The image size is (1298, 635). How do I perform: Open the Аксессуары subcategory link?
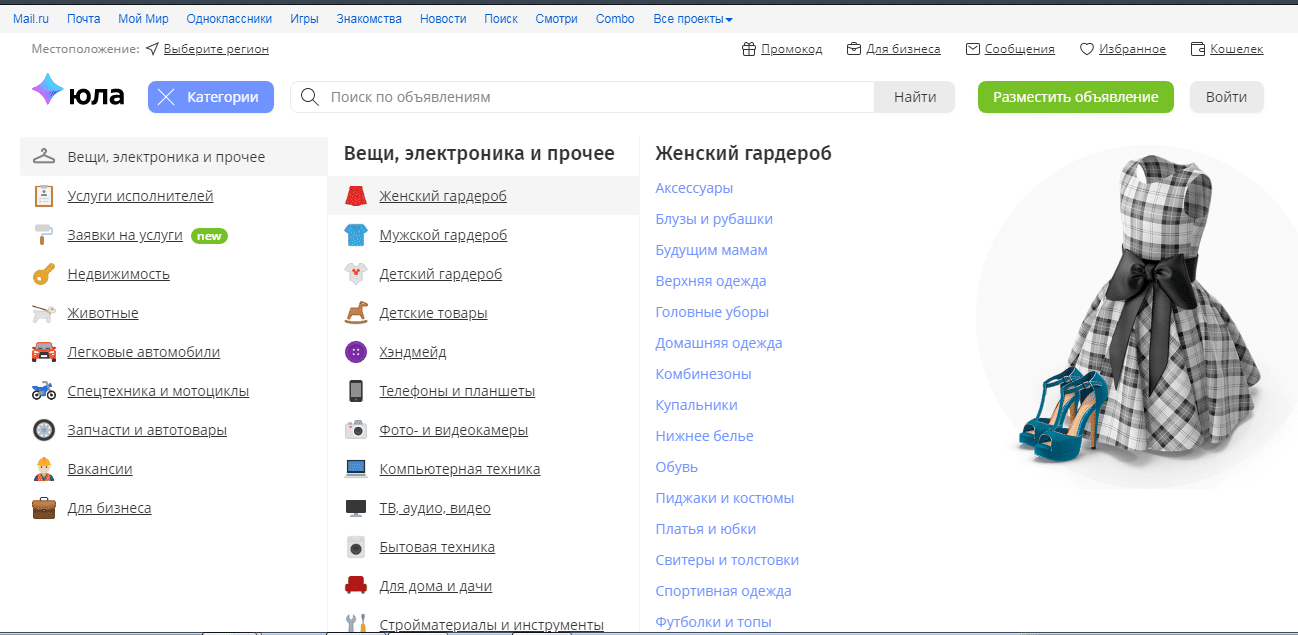click(694, 188)
